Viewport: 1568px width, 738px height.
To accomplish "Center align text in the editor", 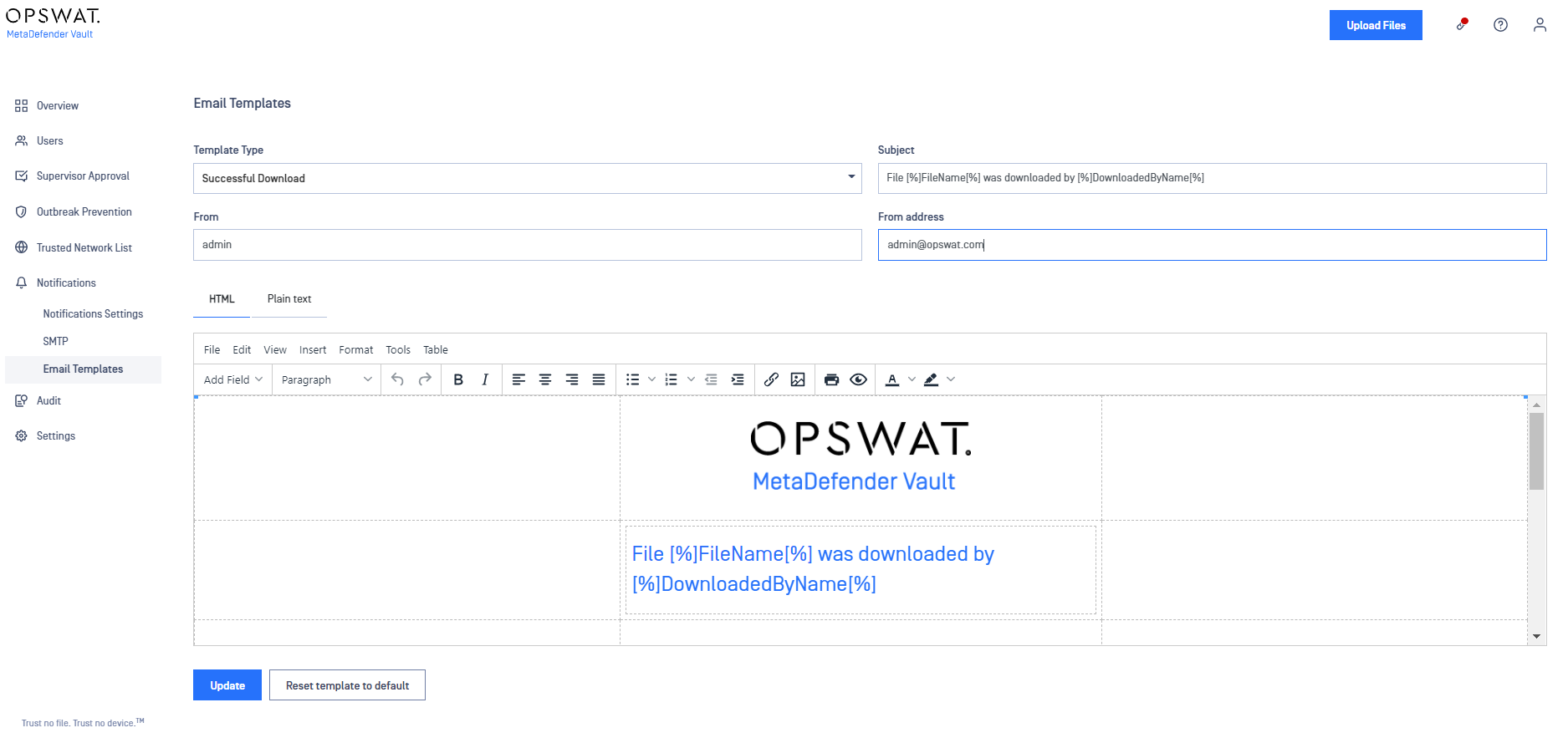I will click(545, 379).
